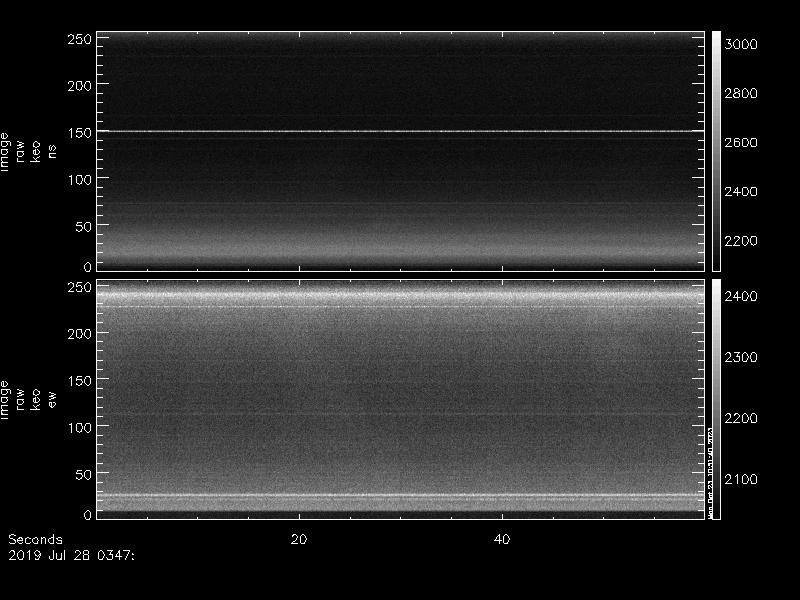
Task: Click the ns keogram grayscale colorbar
Action: point(716,151)
